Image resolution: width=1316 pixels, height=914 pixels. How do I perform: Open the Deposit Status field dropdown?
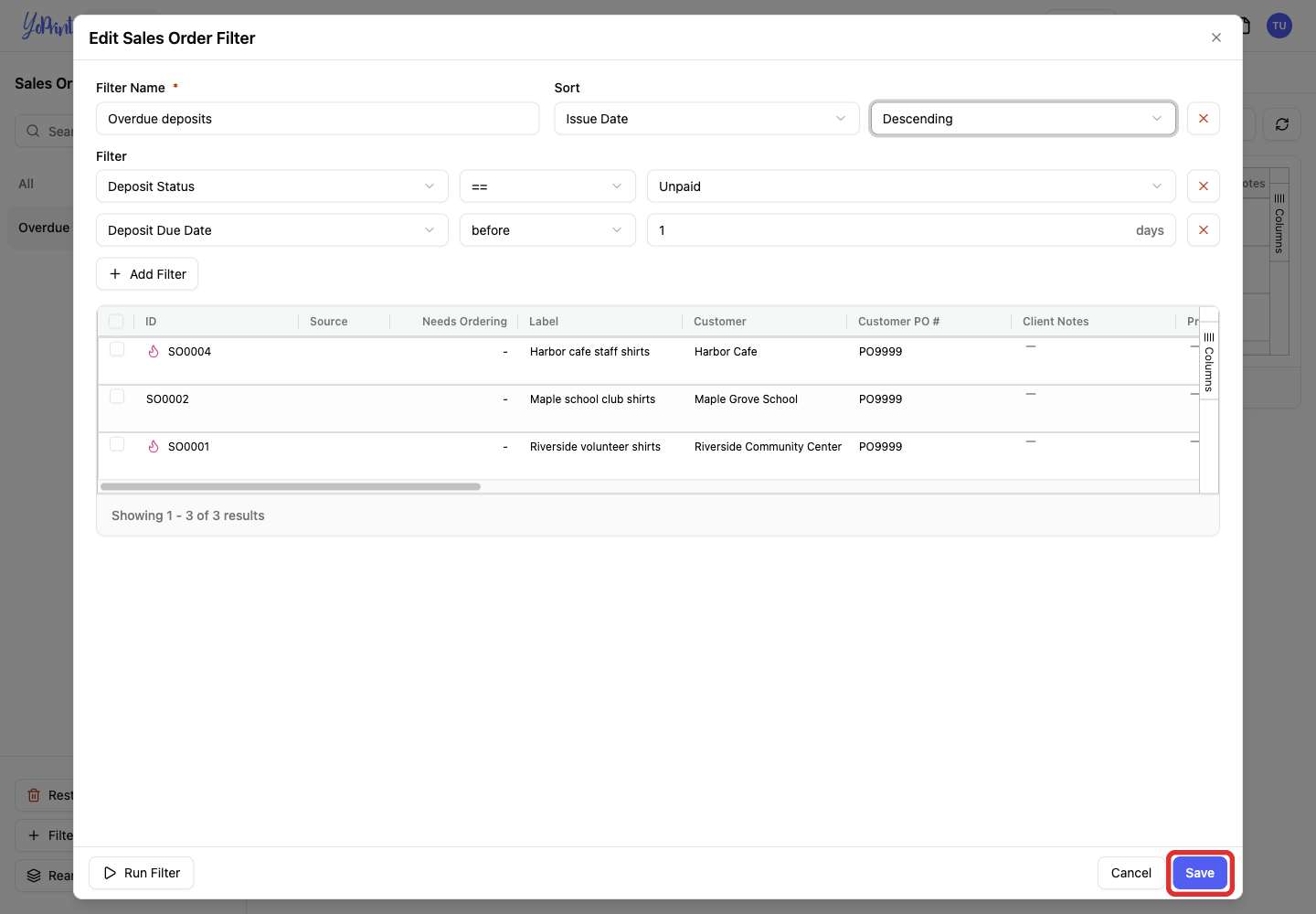pyautogui.click(x=272, y=186)
